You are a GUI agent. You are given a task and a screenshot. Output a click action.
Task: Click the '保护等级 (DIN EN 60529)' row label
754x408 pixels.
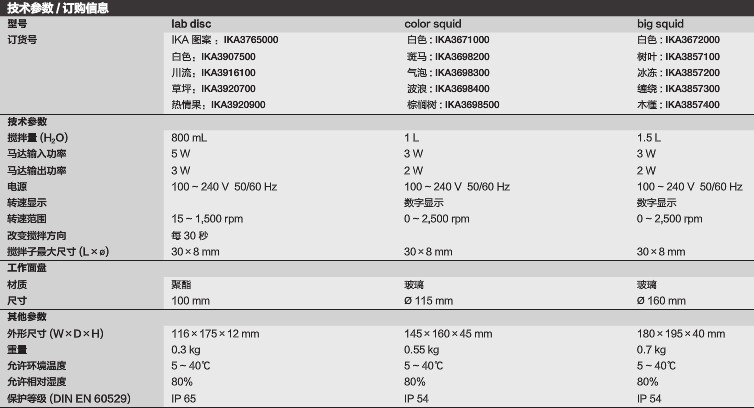(69, 398)
